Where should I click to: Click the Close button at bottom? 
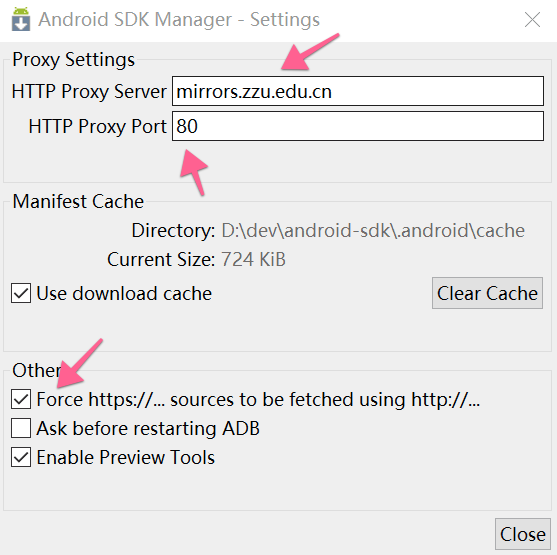(x=523, y=534)
